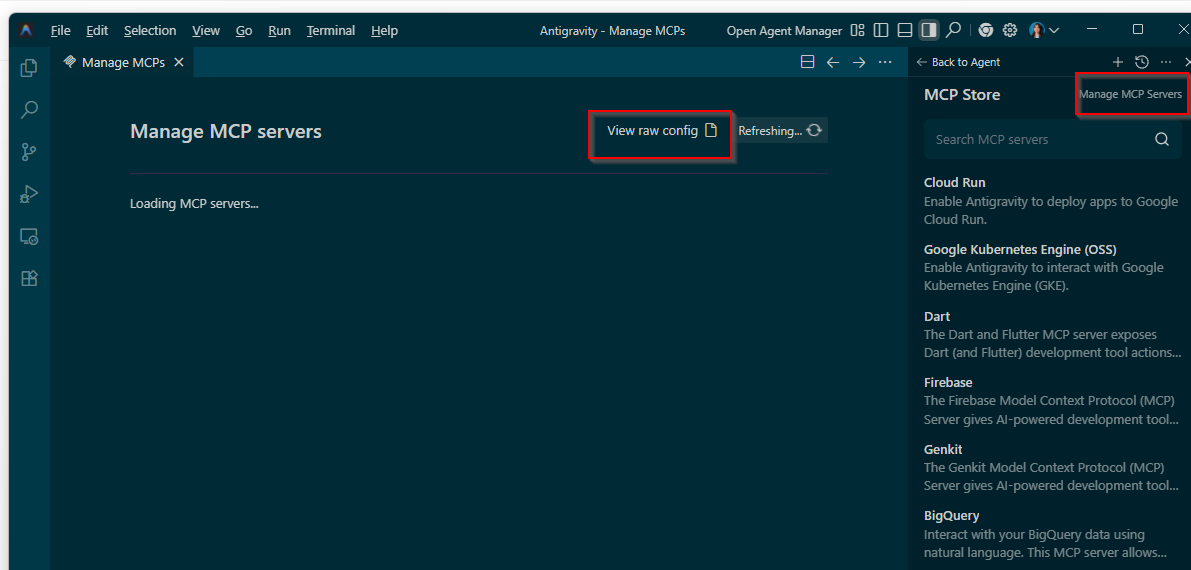Open the Terminal menu

(x=330, y=30)
